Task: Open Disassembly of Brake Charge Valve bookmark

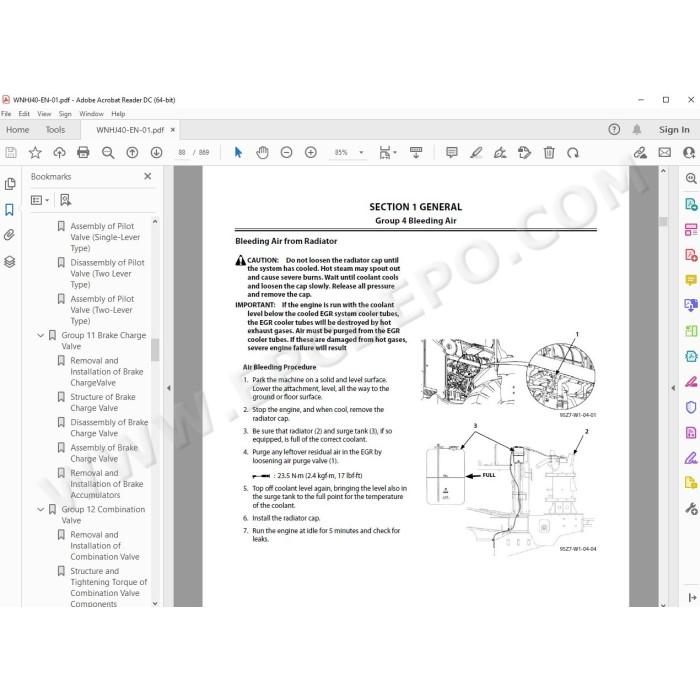Action: coord(109,428)
